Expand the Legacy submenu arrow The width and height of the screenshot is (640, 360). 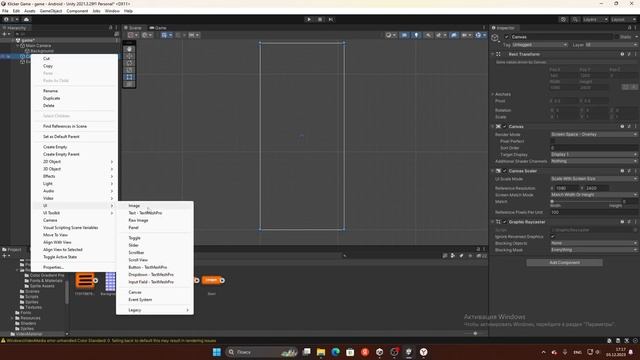click(187, 310)
